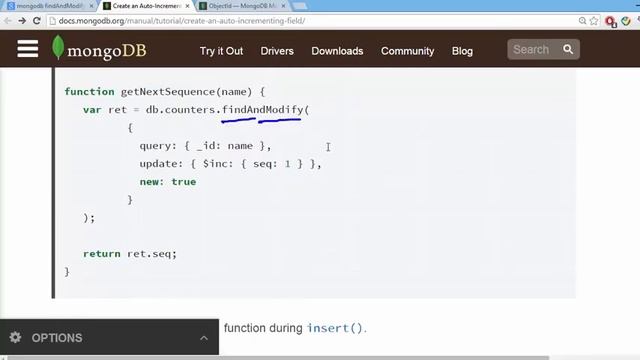Click 'return ret.seq;' code line
The width and height of the screenshot is (640, 360).
[x=130, y=254]
